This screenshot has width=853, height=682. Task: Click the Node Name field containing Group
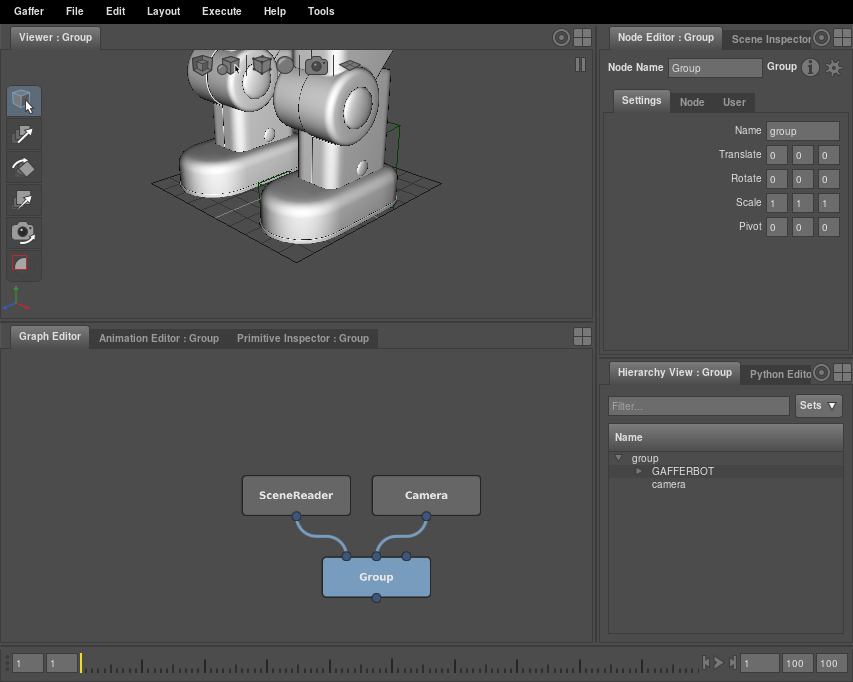tap(715, 68)
